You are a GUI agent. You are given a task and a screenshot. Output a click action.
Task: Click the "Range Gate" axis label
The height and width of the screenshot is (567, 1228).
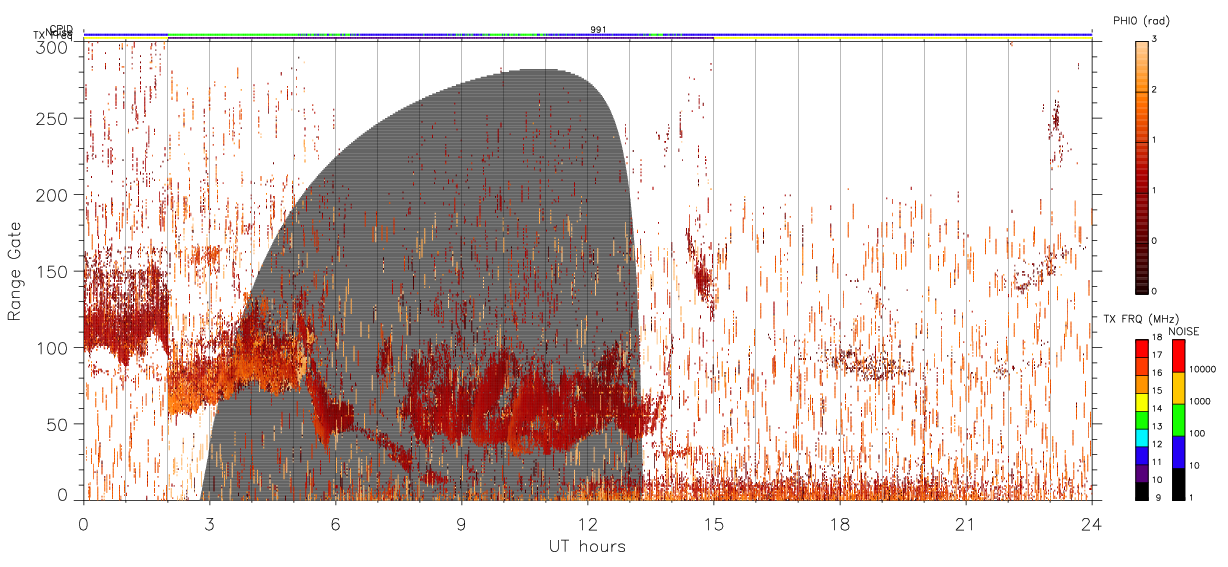pos(15,271)
